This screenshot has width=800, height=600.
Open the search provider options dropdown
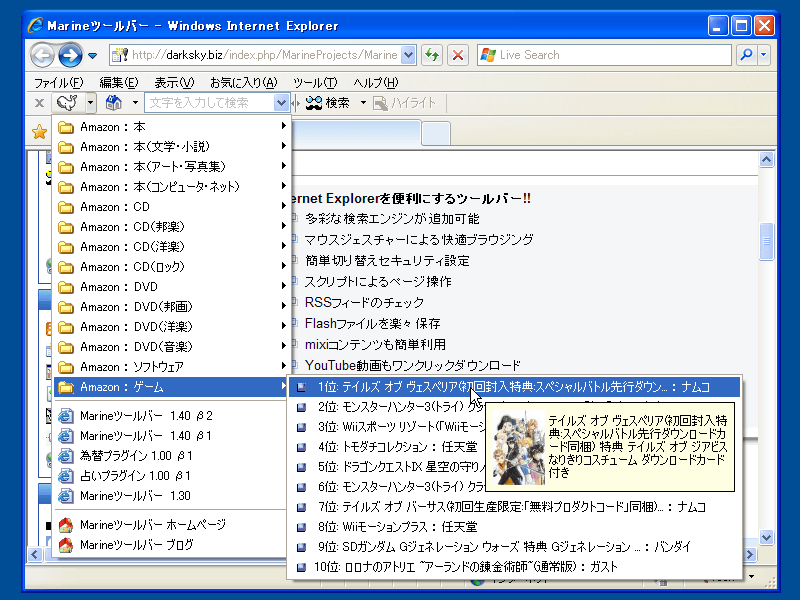point(764,55)
